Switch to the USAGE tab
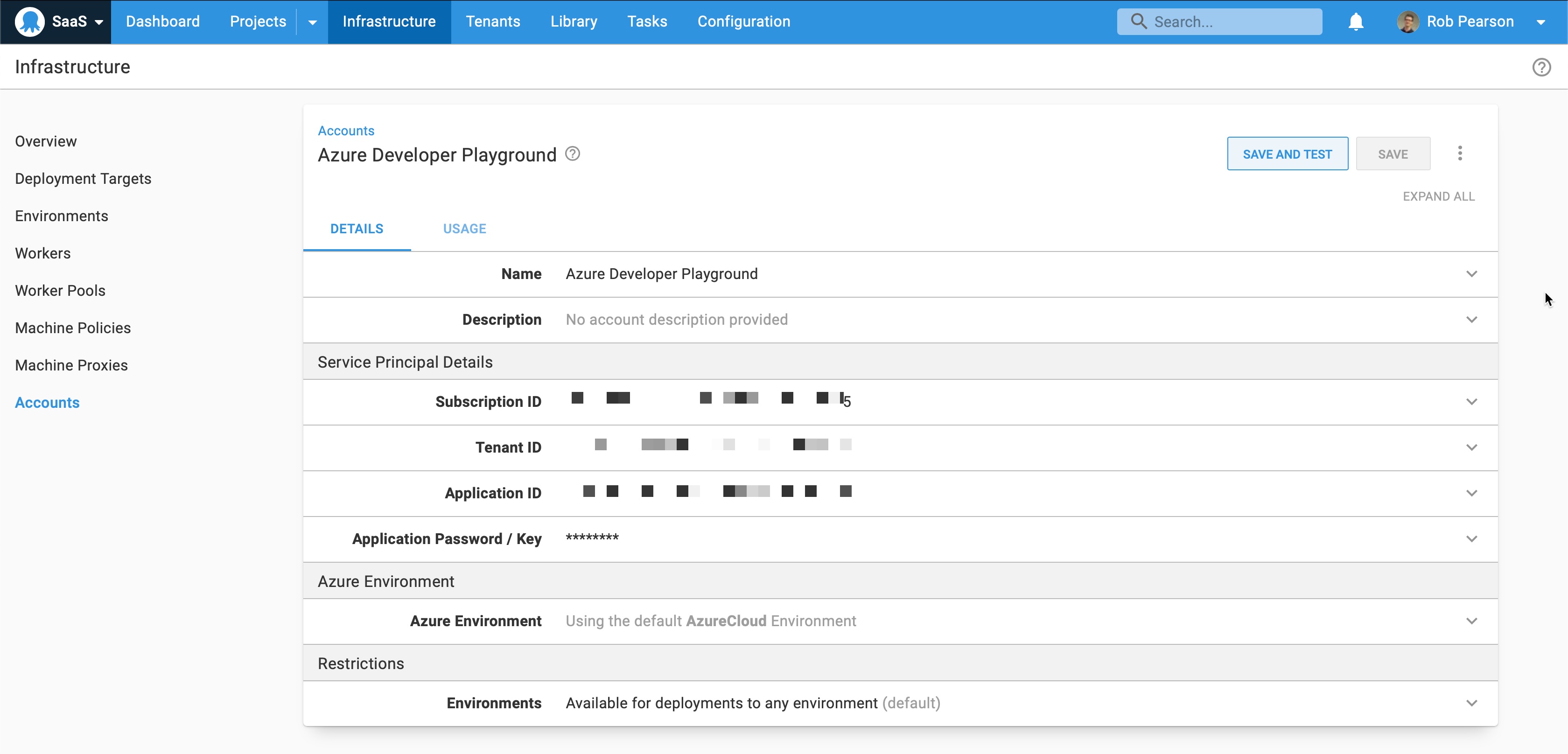Viewport: 1568px width, 754px height. (x=464, y=228)
